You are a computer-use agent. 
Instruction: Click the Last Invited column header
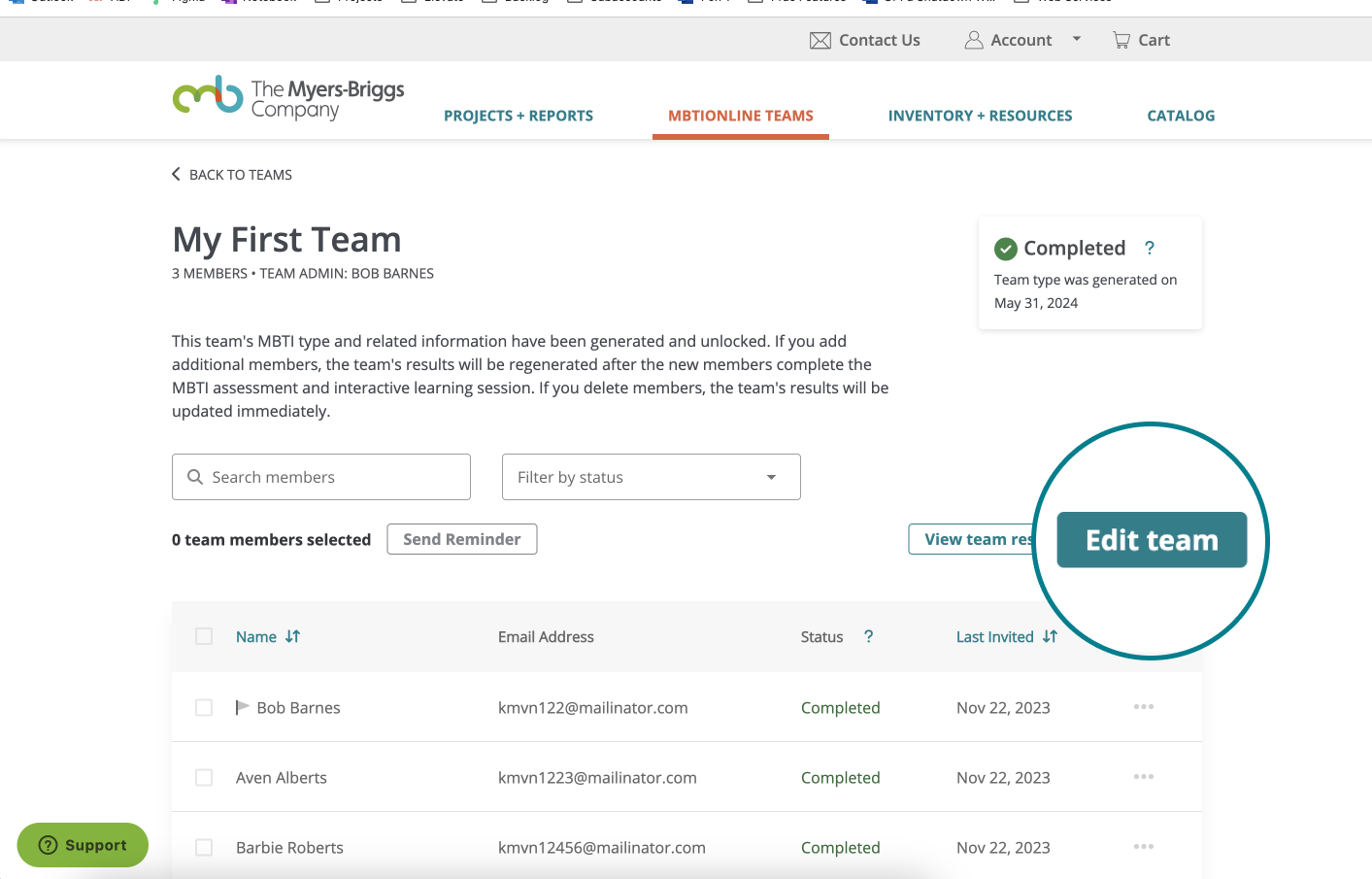995,637
